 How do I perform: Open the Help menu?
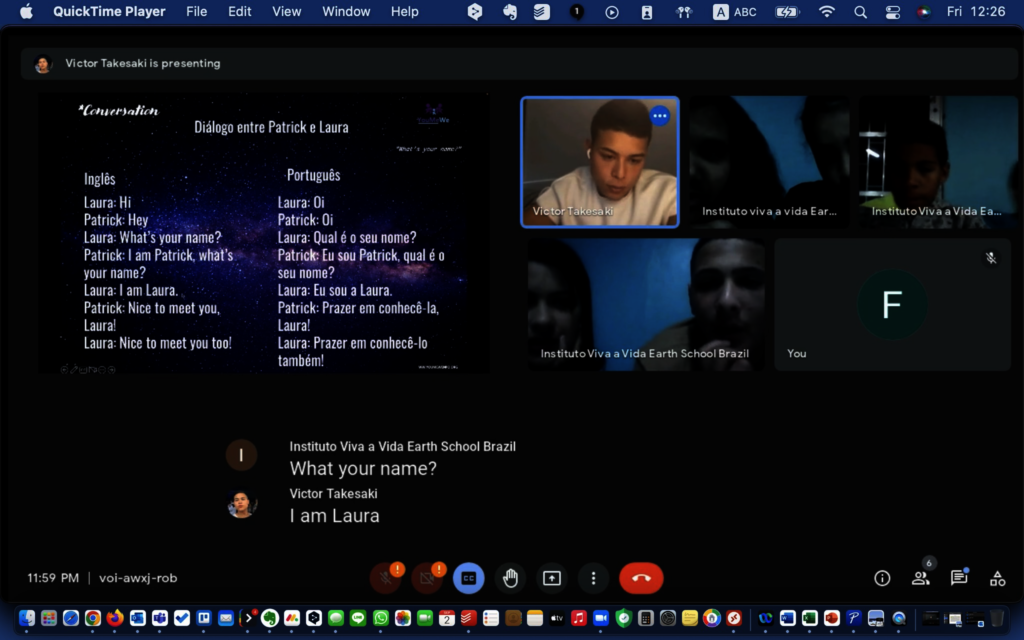click(404, 12)
